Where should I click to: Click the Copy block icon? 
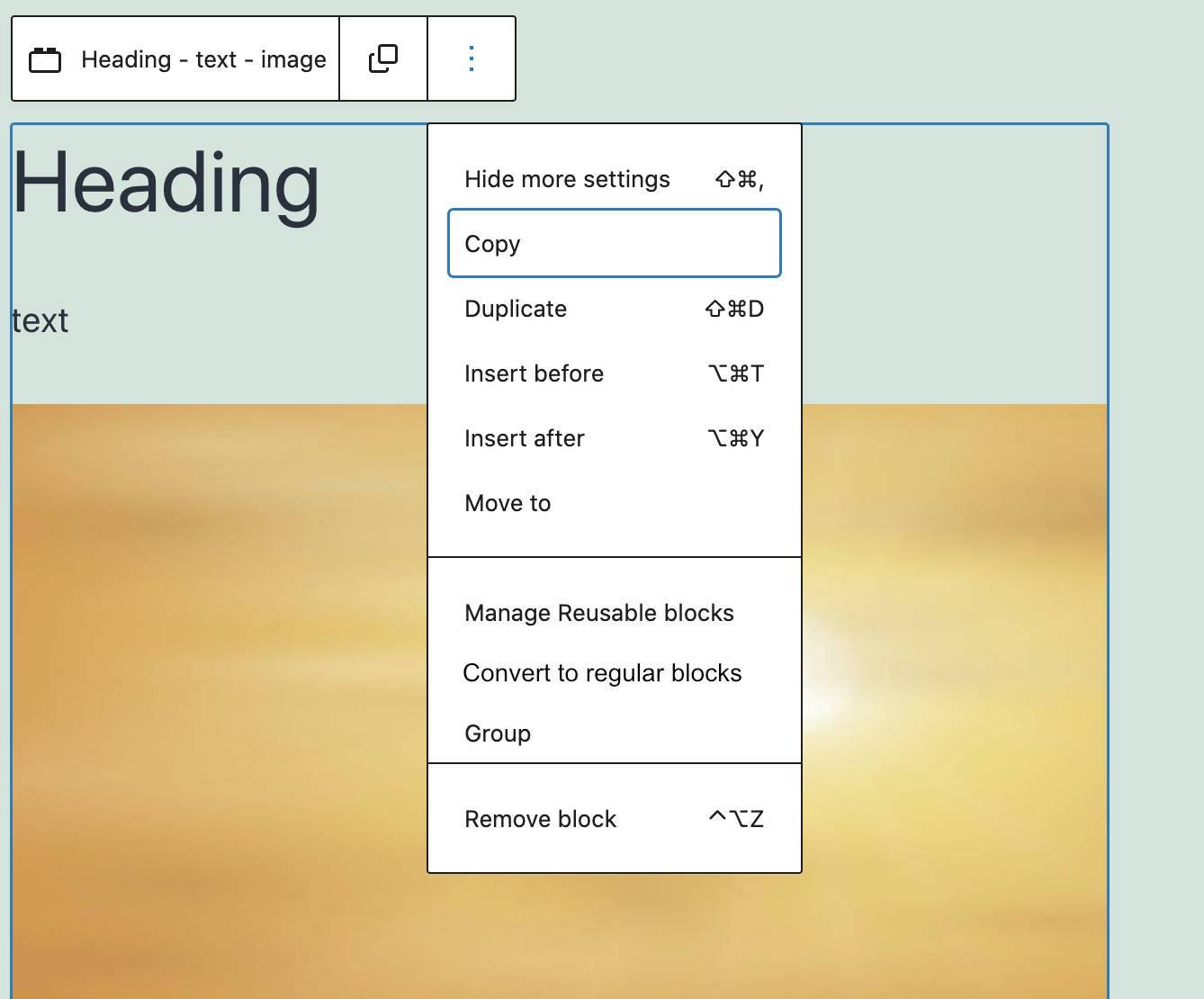coord(382,58)
